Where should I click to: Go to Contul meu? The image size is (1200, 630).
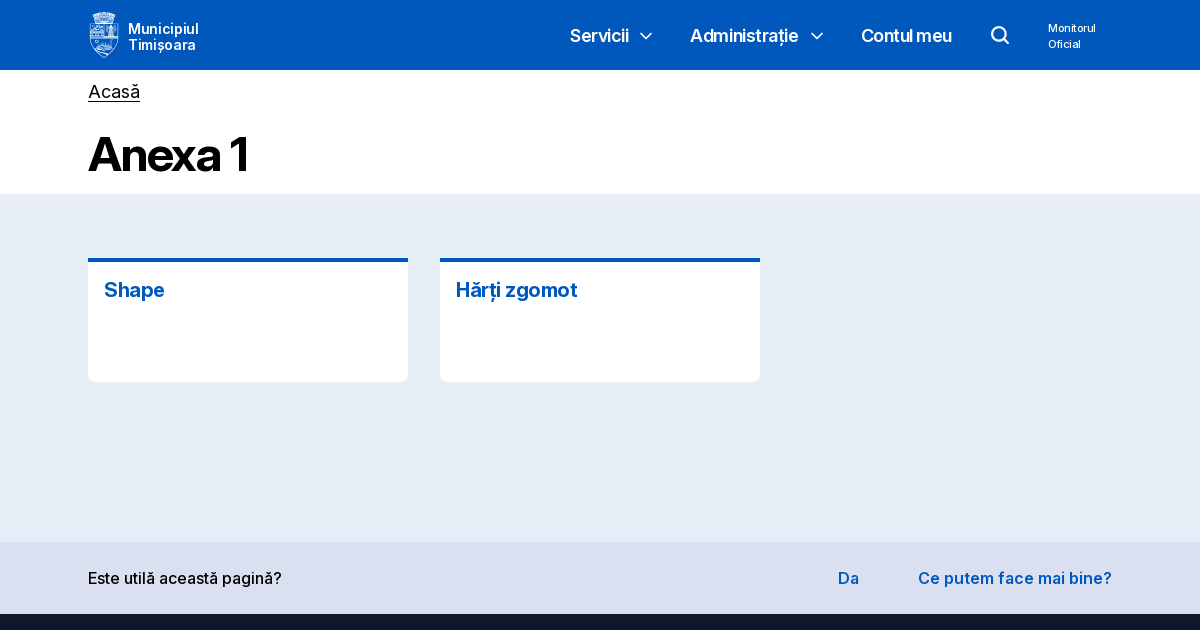tap(906, 36)
